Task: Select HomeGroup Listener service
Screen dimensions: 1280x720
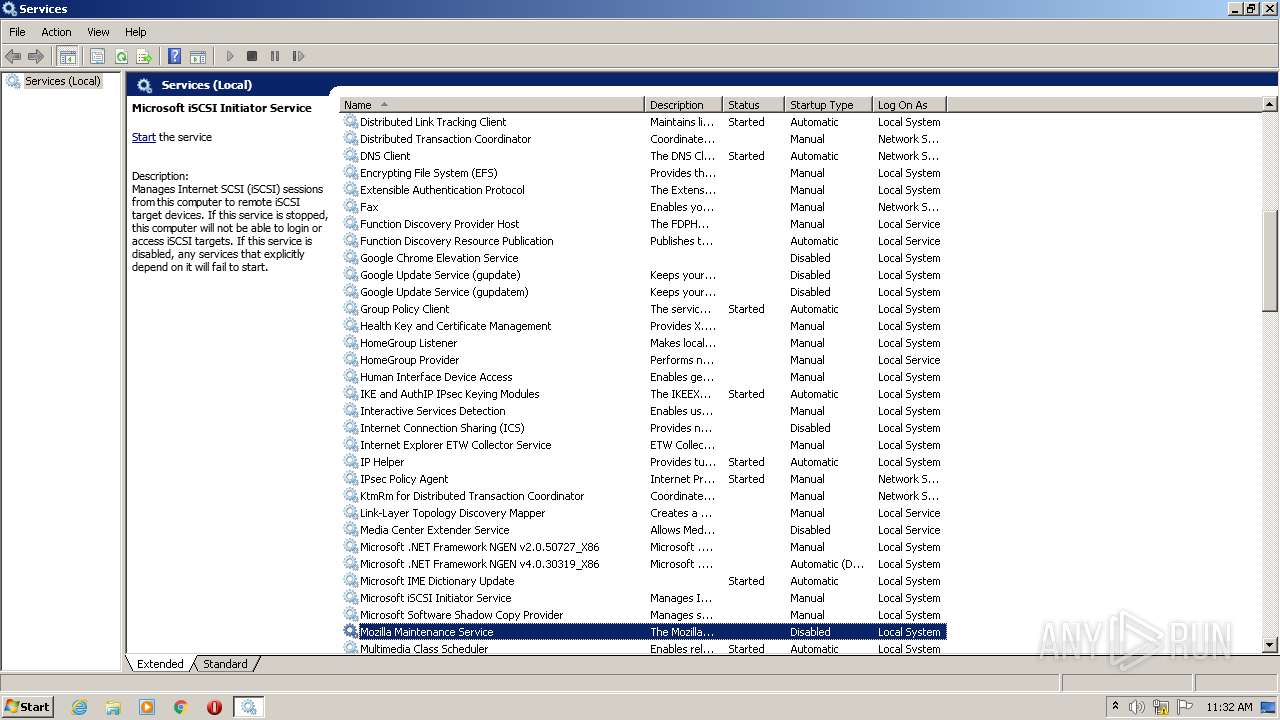Action: pyautogui.click(x=643, y=343)
